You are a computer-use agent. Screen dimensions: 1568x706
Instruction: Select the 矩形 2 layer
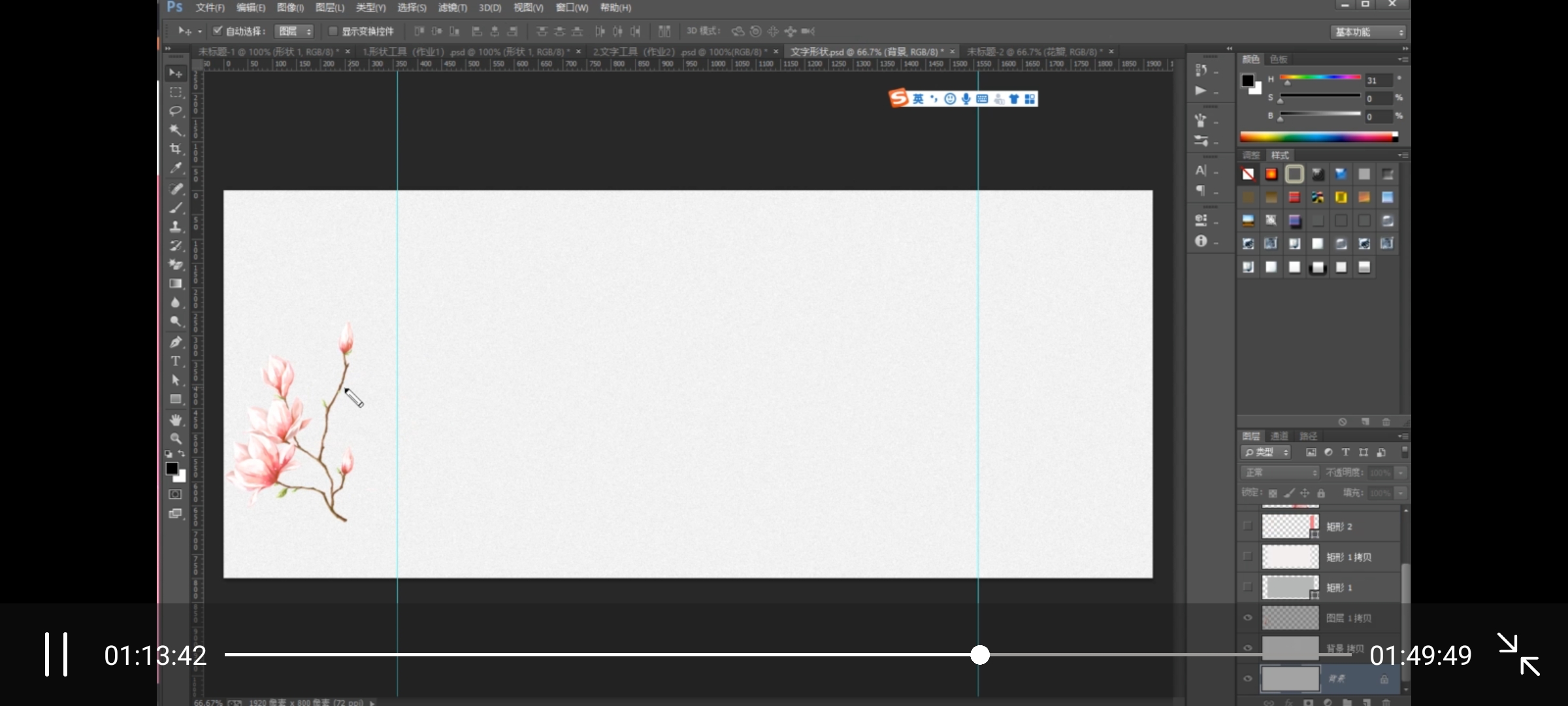[x=1339, y=526]
